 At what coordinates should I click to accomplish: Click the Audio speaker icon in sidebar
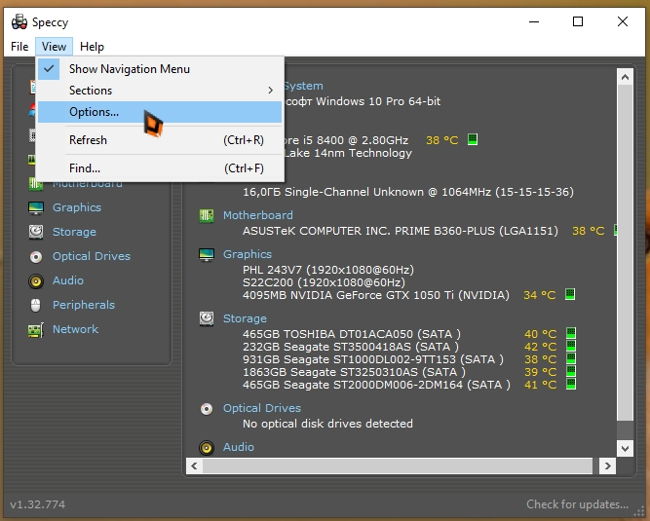click(x=36, y=281)
